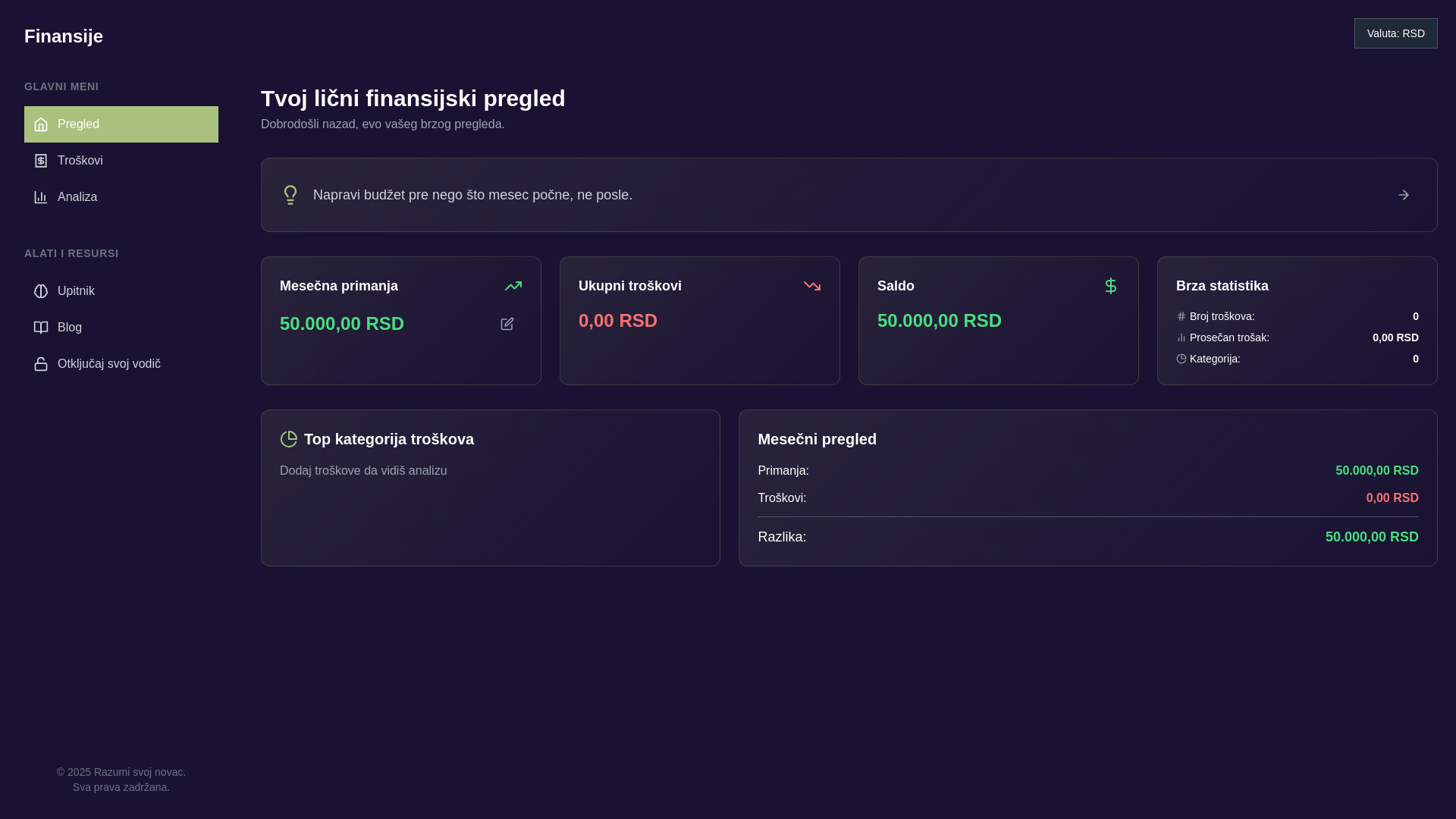Screen dimensions: 1456x819
Task: Click the Broj troškova label
Action: tap(1222, 316)
